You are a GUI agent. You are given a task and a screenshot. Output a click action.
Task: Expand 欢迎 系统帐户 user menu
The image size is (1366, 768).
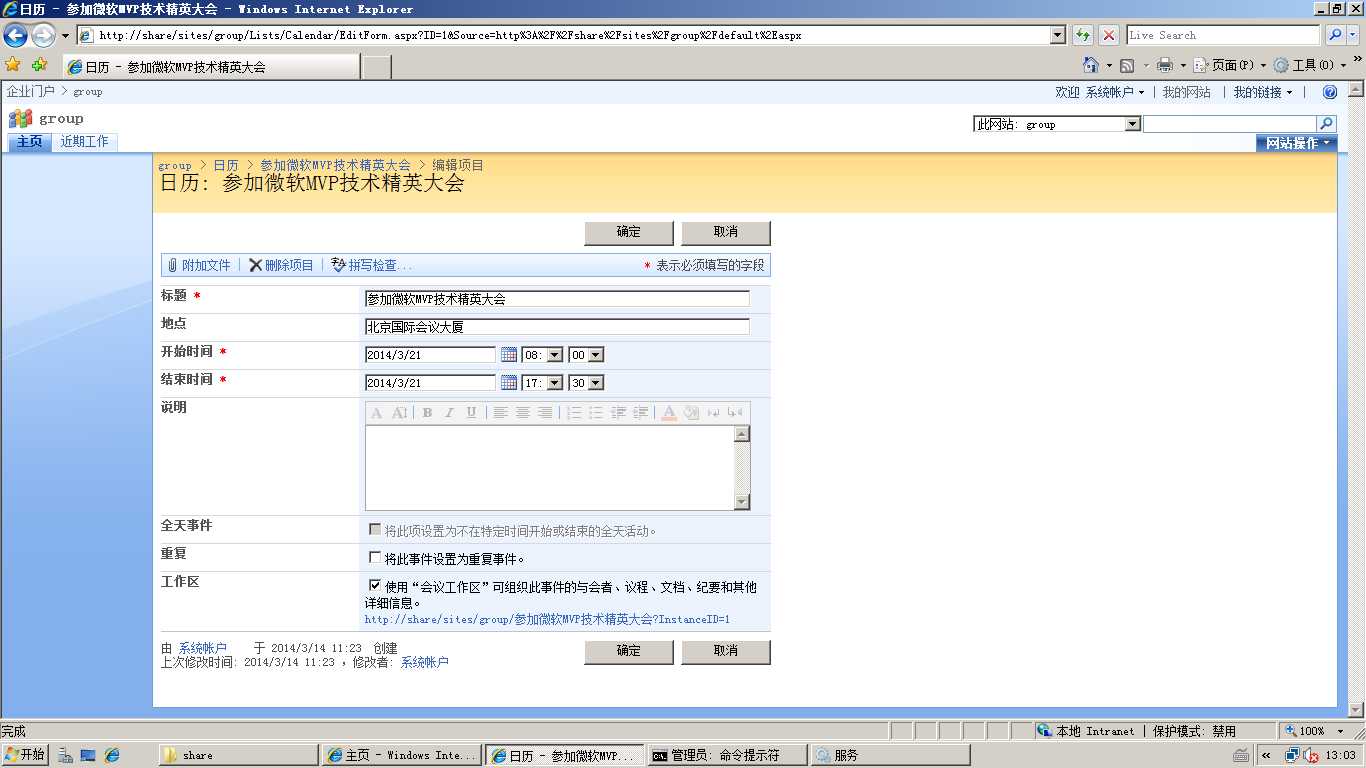(1100, 92)
